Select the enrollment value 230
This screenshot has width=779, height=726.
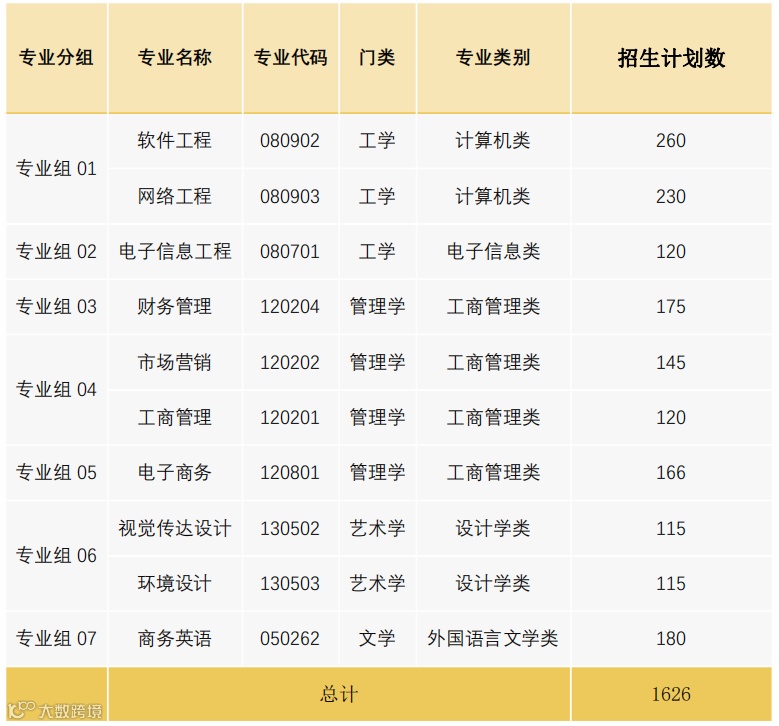pyautogui.click(x=671, y=196)
